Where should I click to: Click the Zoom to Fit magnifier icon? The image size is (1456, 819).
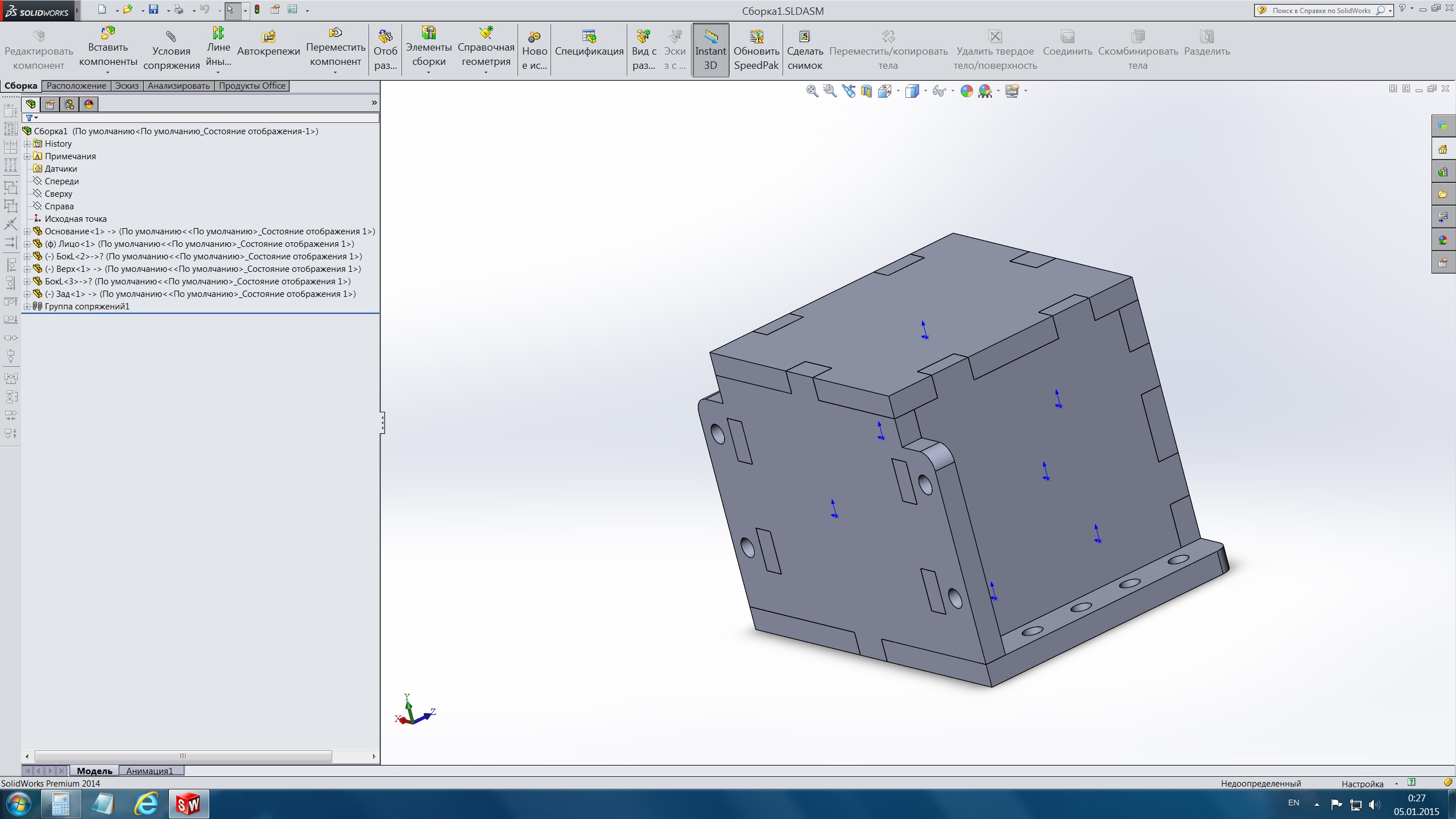[x=812, y=91]
